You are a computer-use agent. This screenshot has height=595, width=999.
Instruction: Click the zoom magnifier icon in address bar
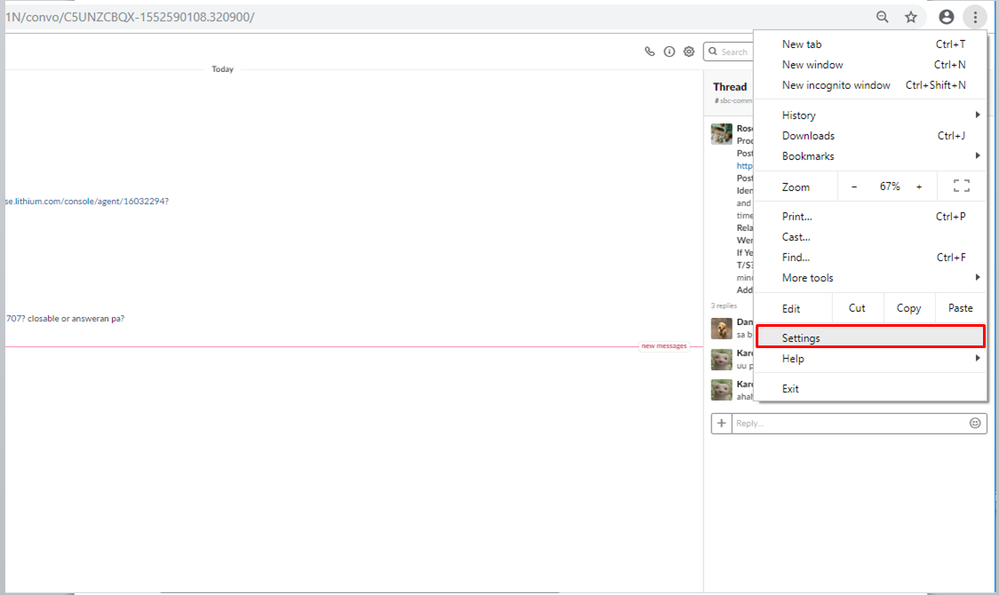click(882, 17)
